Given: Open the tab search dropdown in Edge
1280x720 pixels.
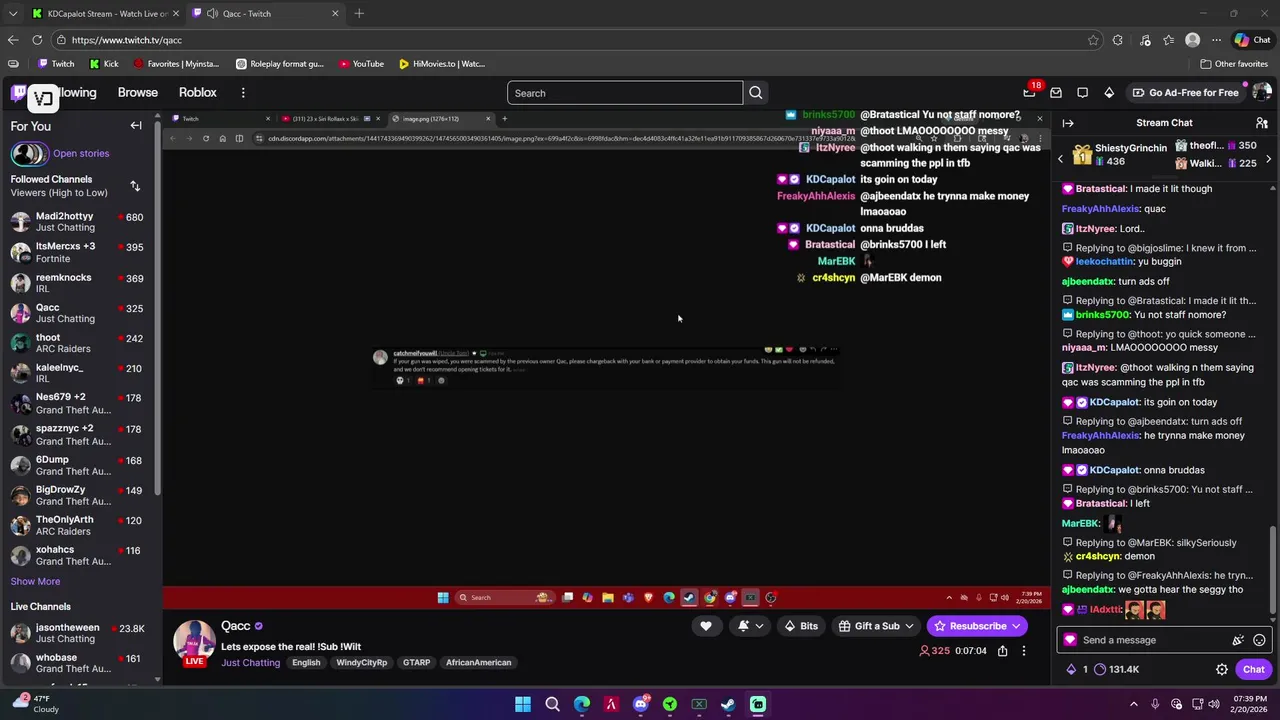Looking at the screenshot, I should (13, 14).
